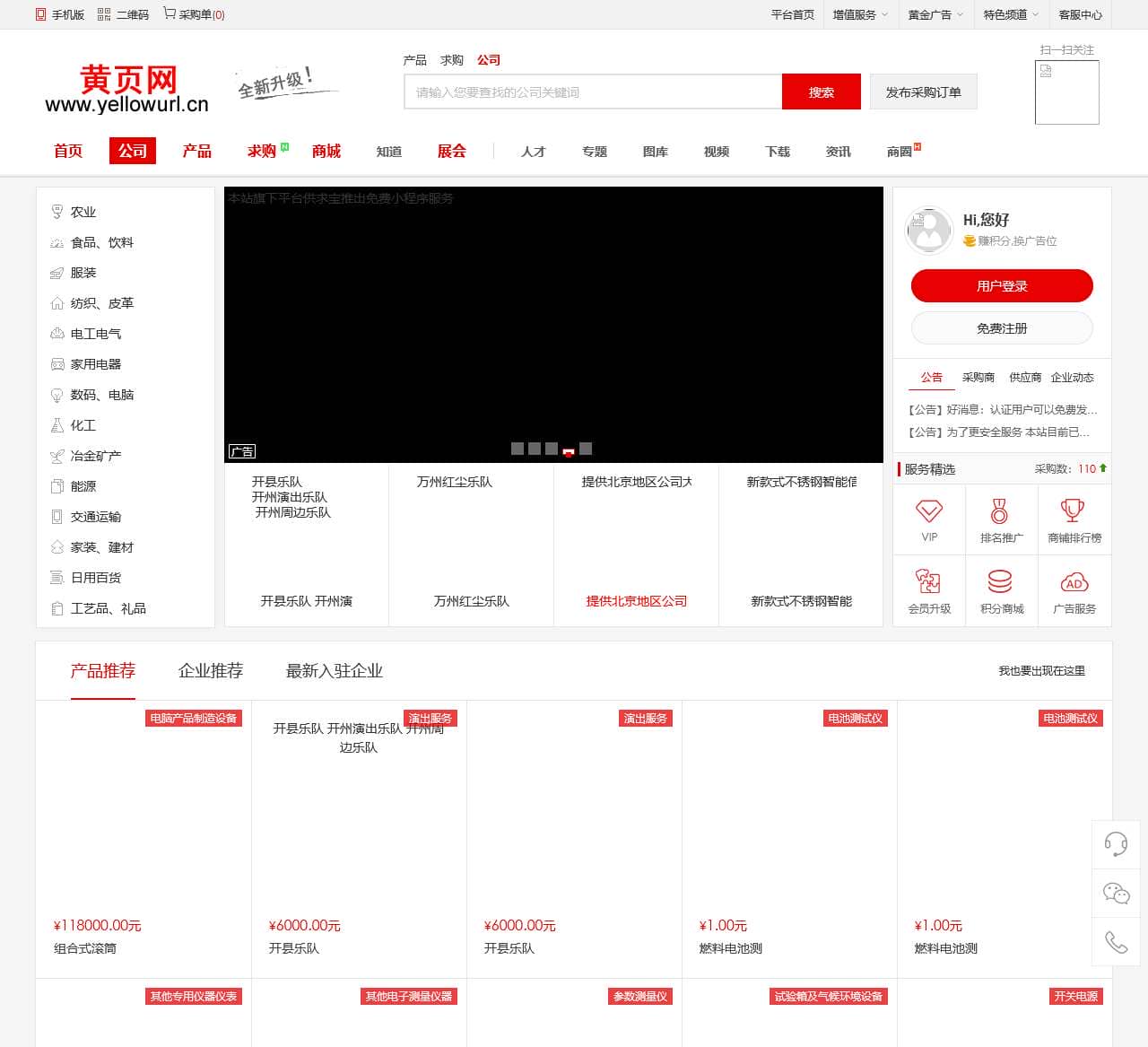Image resolution: width=1148 pixels, height=1047 pixels.
Task: Click the 免费注册 button
Action: (1002, 328)
